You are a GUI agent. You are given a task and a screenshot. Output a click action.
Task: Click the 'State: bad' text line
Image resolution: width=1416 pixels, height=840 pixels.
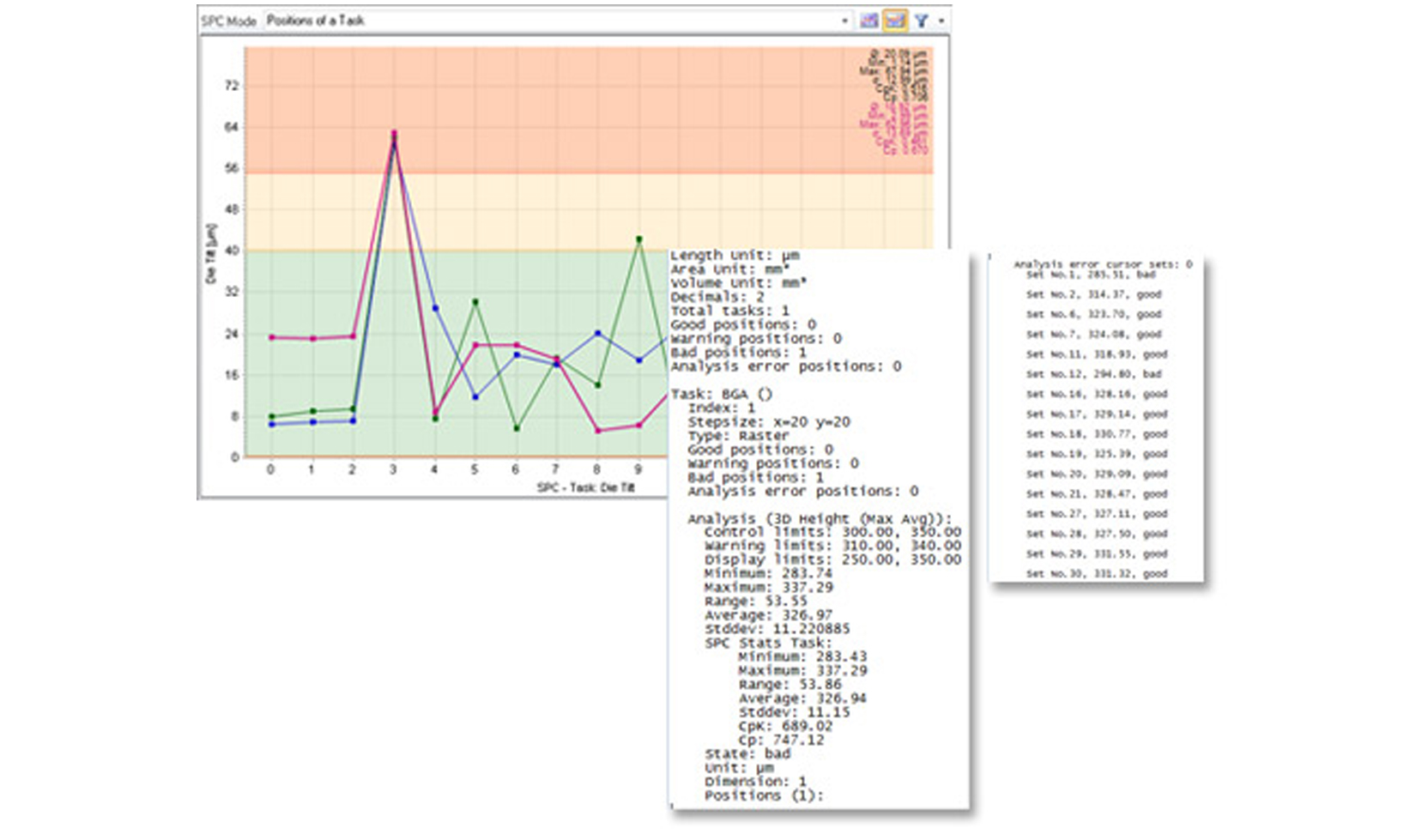click(747, 753)
